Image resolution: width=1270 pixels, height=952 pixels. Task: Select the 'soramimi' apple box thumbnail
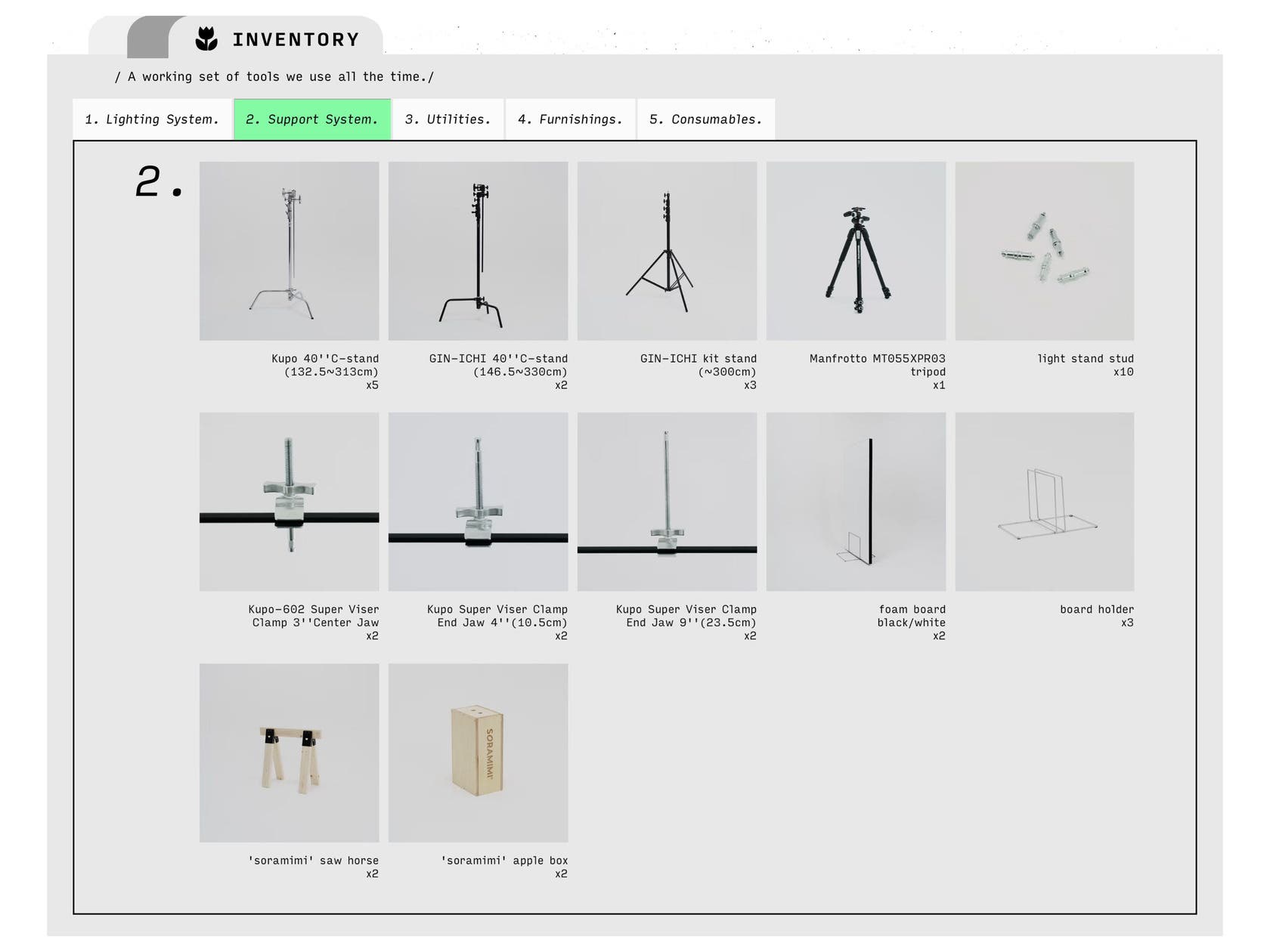click(478, 753)
